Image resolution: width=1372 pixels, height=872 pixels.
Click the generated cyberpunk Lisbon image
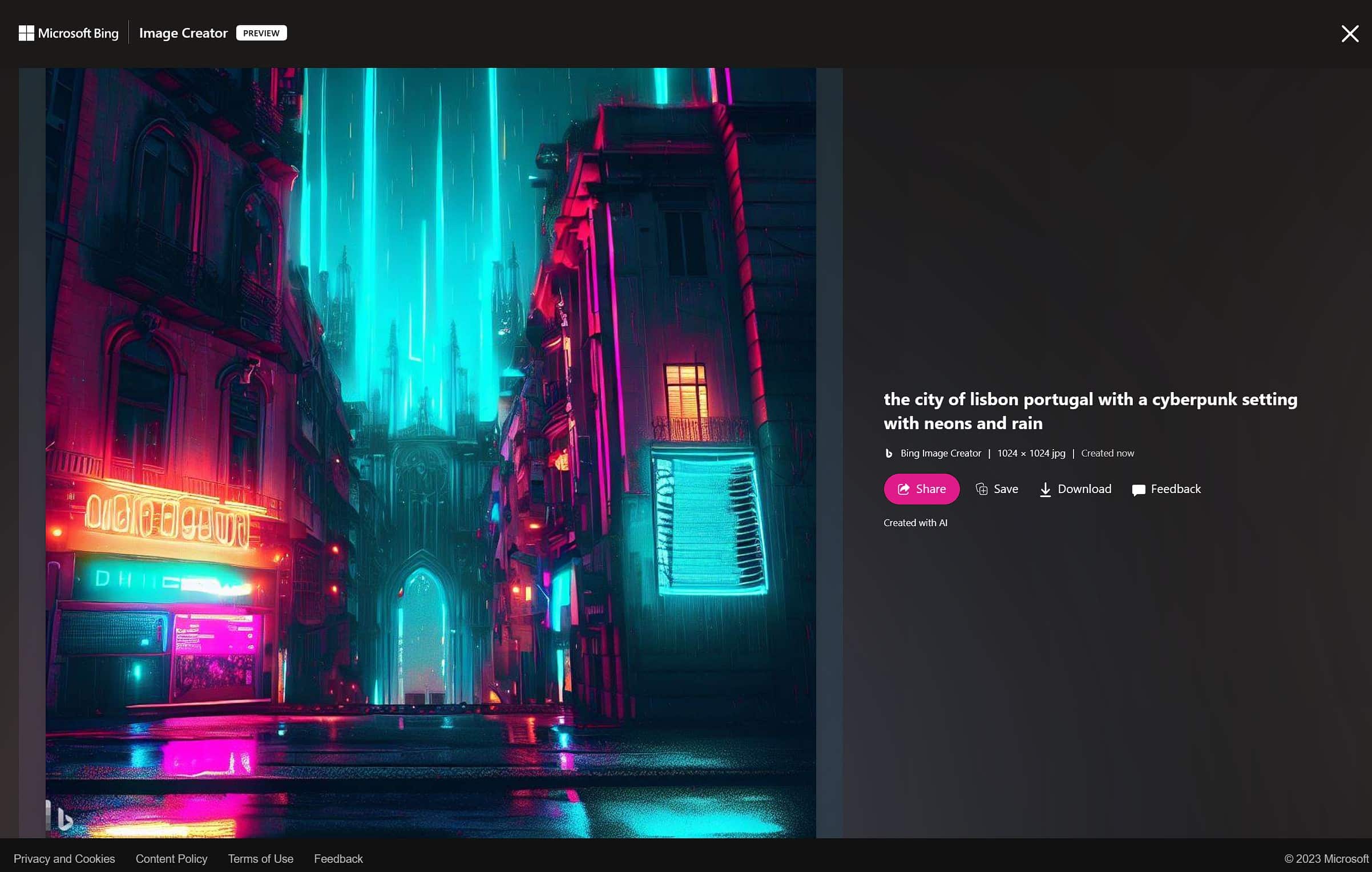(x=431, y=399)
